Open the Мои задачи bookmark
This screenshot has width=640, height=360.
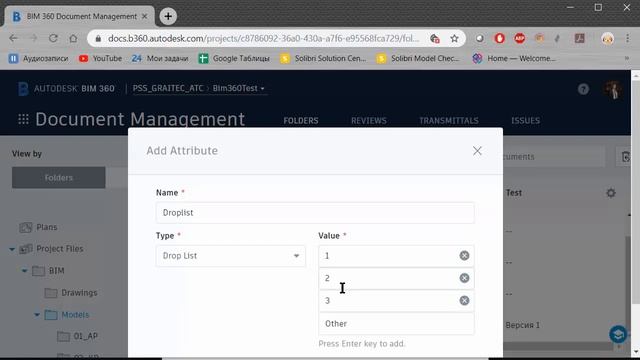[x=160, y=58]
